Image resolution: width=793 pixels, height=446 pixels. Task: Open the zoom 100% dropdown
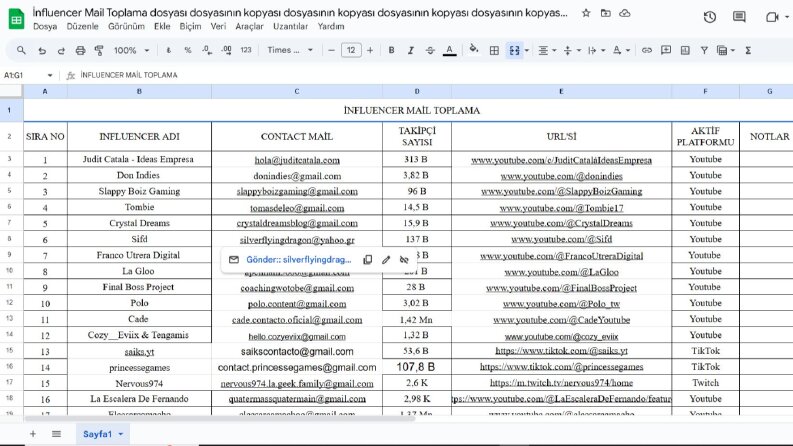pos(131,51)
